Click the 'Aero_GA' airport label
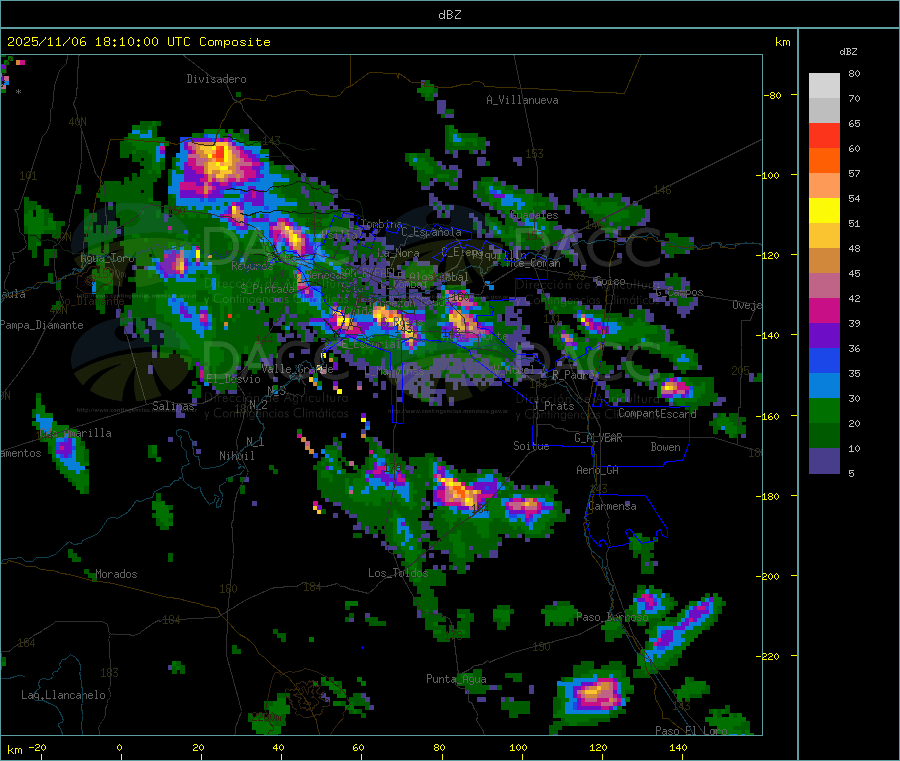900x761 pixels. pyautogui.click(x=598, y=470)
